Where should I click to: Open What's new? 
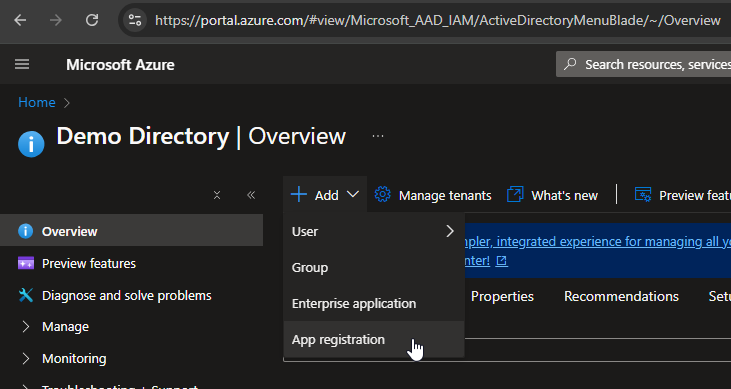(x=552, y=195)
